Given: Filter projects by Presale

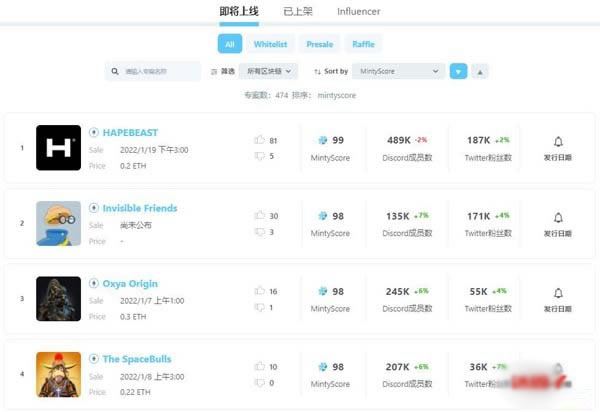Looking at the screenshot, I should pyautogui.click(x=319, y=44).
